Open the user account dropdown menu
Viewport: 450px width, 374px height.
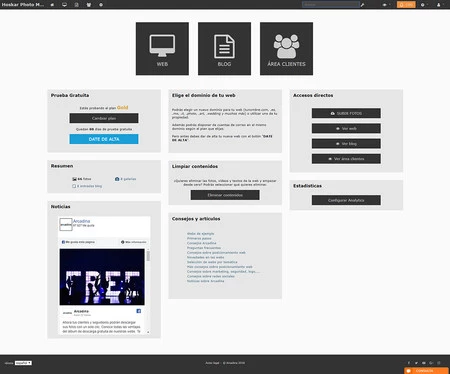click(x=440, y=5)
